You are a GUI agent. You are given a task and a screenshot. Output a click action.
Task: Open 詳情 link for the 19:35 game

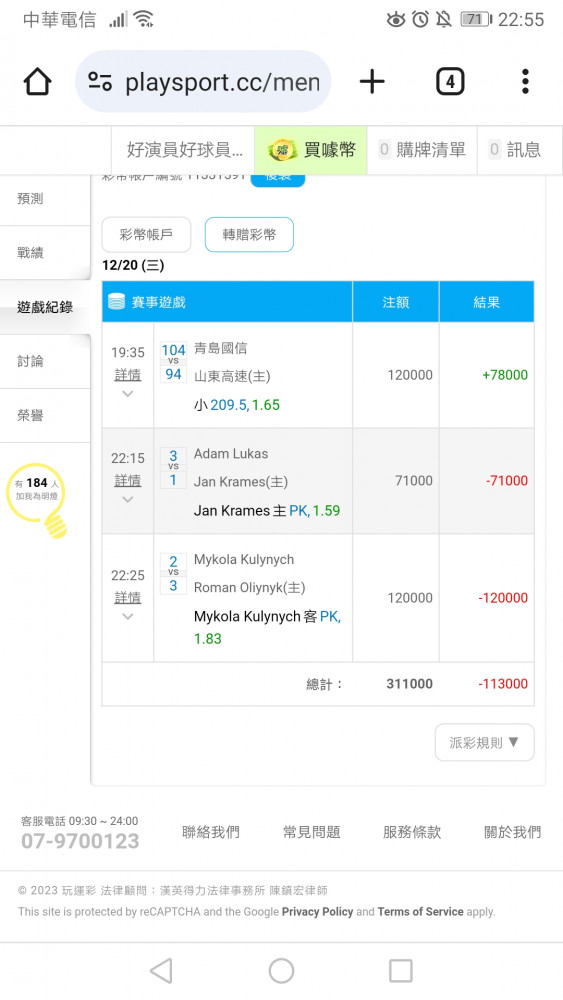pos(128,375)
